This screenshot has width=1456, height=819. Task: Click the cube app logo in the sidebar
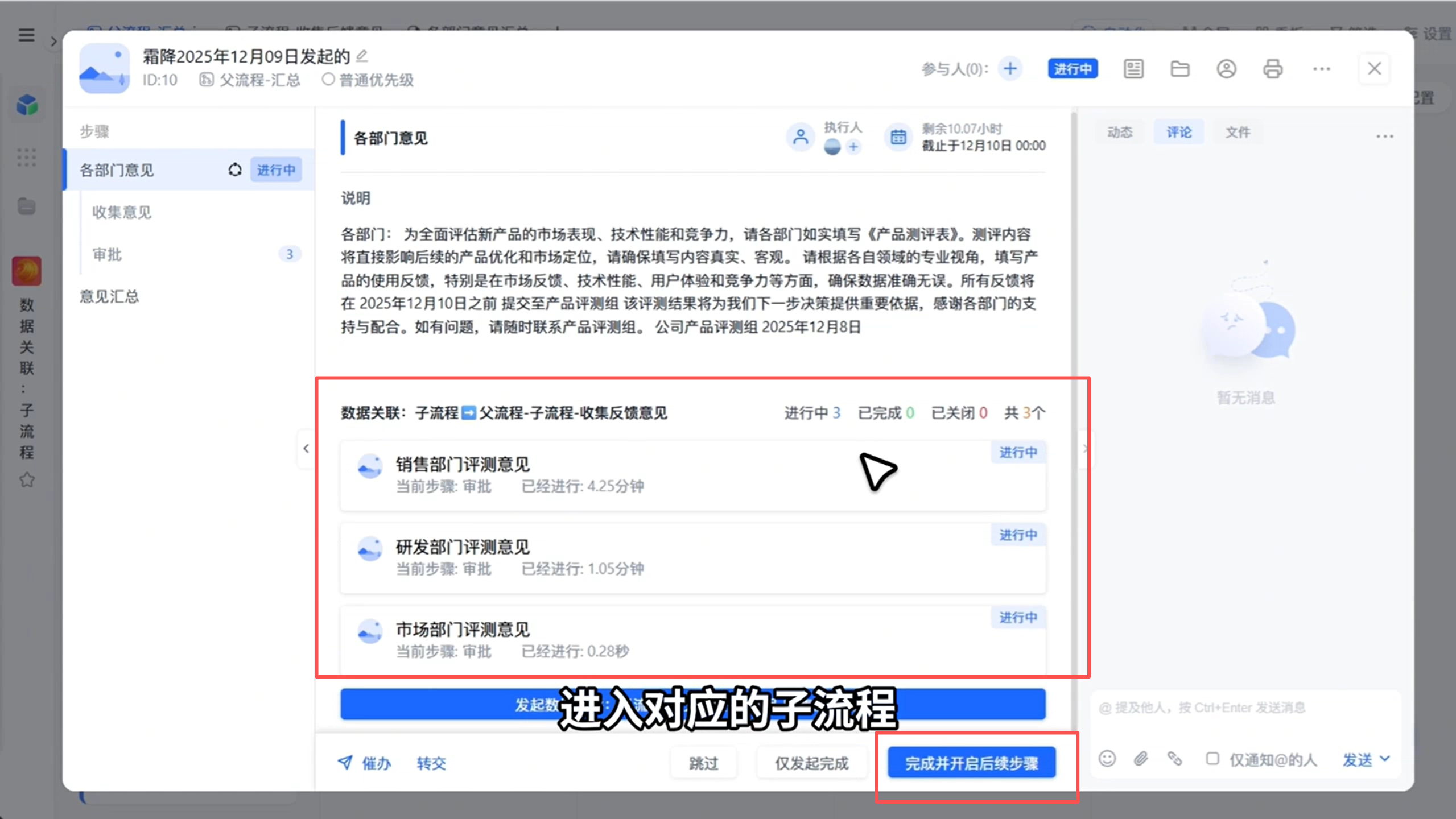pyautogui.click(x=27, y=105)
